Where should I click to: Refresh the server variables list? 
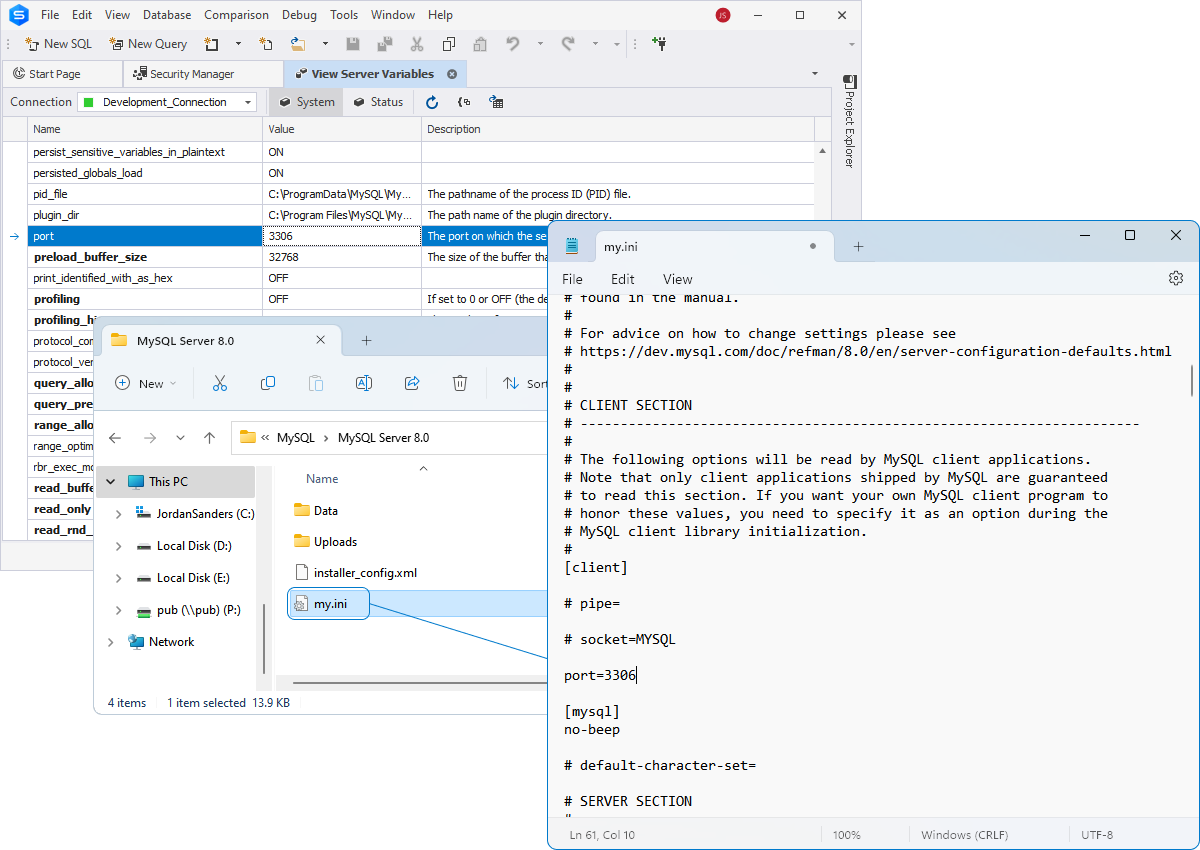432,102
